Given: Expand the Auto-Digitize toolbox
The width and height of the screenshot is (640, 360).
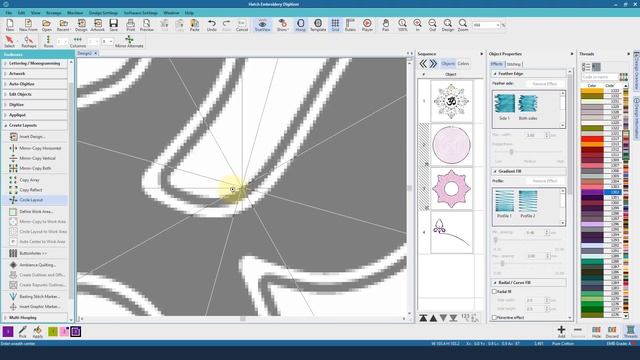Looking at the screenshot, I should (x=35, y=84).
